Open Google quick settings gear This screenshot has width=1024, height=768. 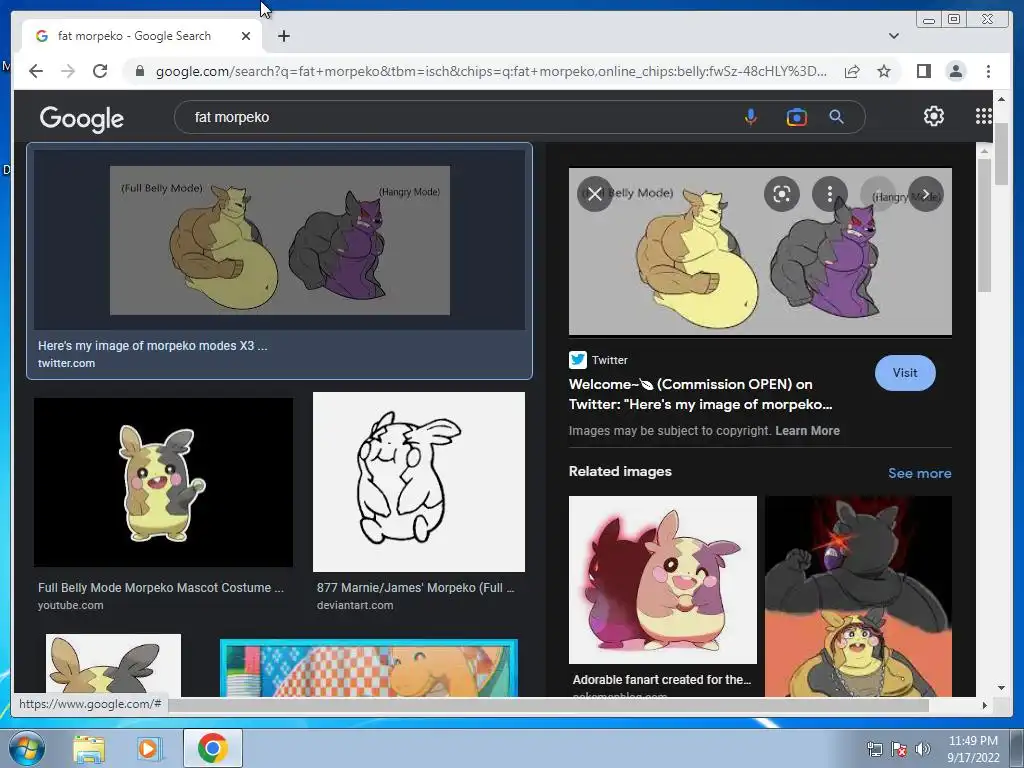click(x=934, y=116)
